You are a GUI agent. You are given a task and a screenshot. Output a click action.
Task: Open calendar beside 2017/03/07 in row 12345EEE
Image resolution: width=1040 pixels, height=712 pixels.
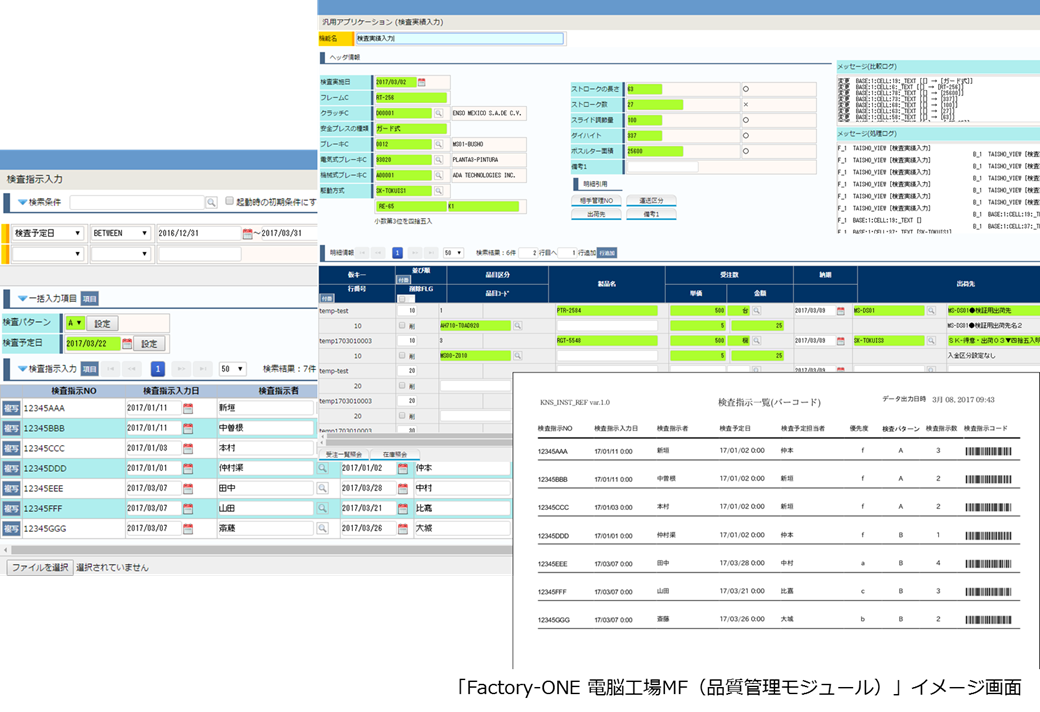pyautogui.click(x=188, y=488)
